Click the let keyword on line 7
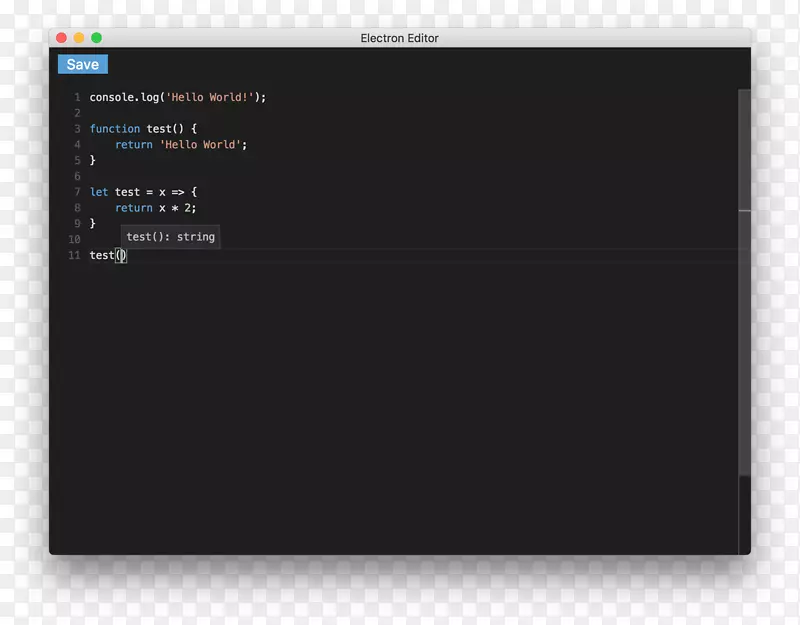The width and height of the screenshot is (800, 625). coord(99,192)
